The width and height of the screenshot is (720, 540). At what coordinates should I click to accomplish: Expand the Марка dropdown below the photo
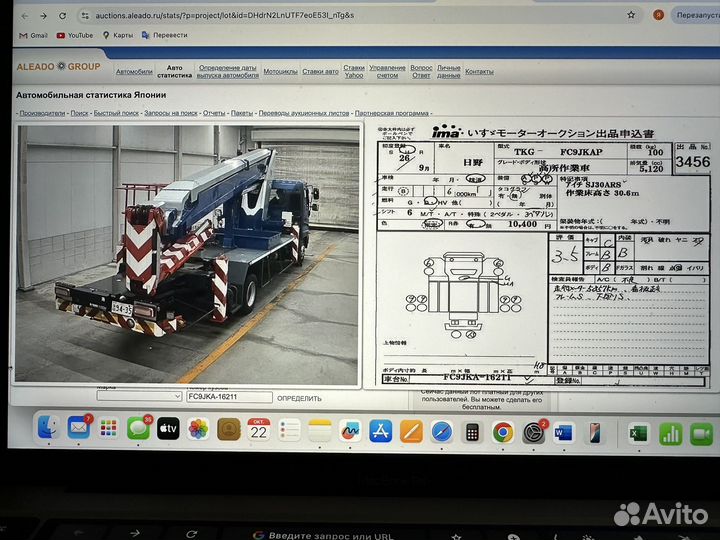(138, 397)
